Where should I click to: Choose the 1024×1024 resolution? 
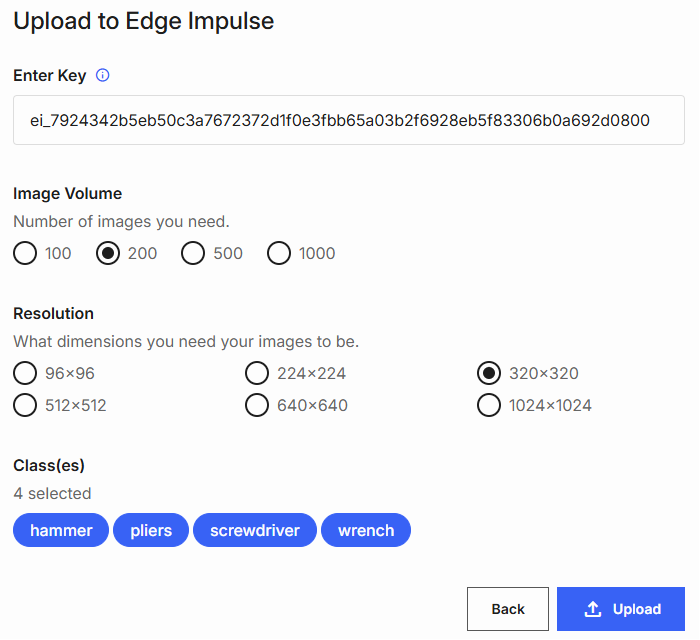(489, 405)
